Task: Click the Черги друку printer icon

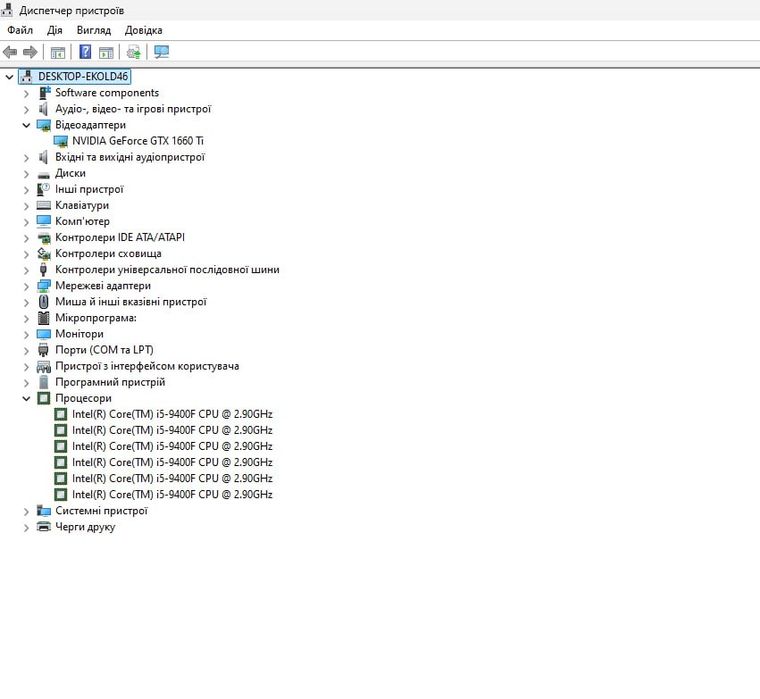Action: (44, 527)
